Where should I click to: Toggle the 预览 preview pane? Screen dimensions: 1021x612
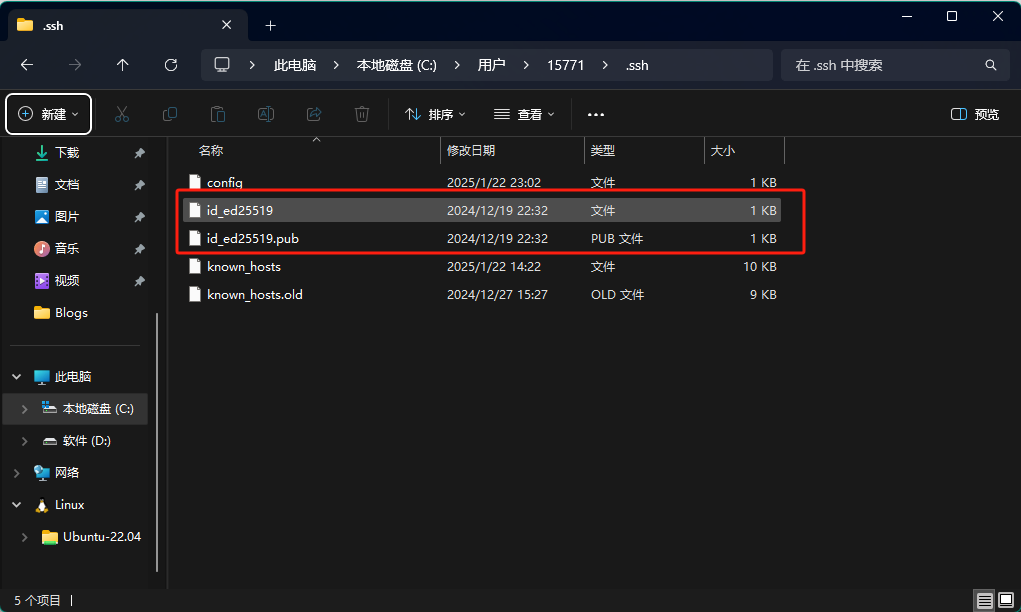(975, 114)
